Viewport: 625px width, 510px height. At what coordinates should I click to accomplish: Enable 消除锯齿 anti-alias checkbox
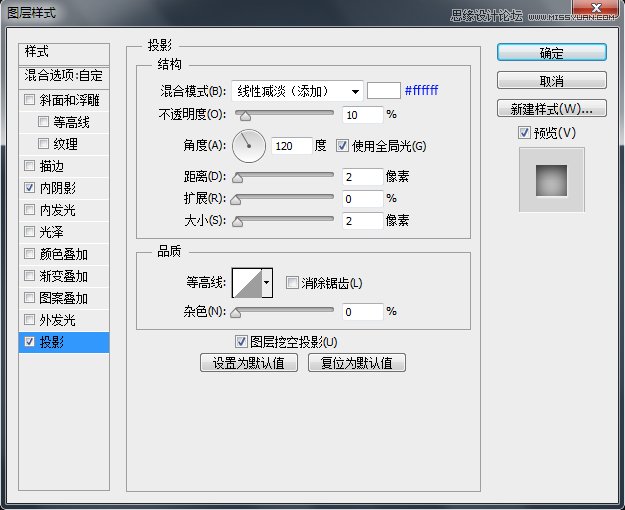292,283
